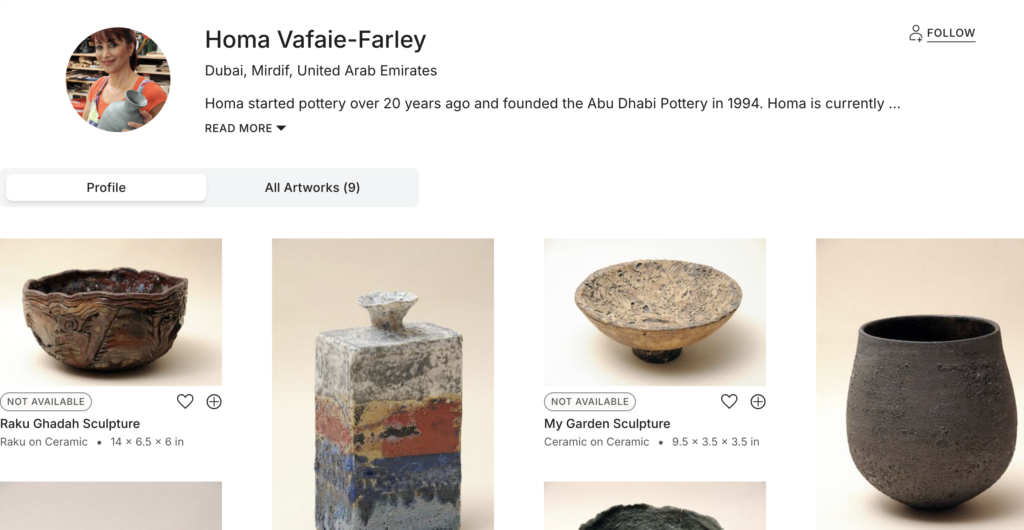Click the NOT AVAILABLE badge under Raku bowl
Image resolution: width=1024 pixels, height=530 pixels.
click(46, 402)
